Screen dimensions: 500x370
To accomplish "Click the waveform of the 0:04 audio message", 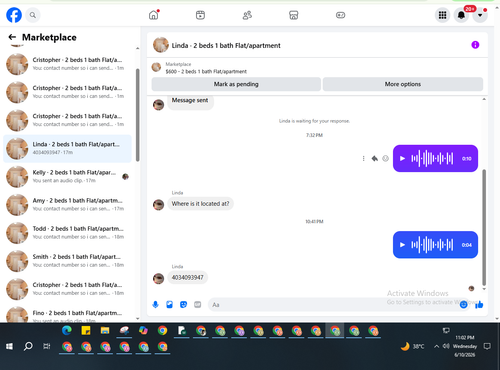I will point(432,245).
